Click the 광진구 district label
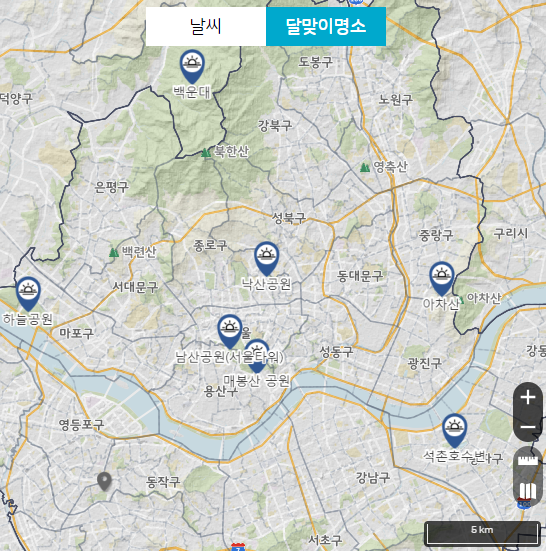This screenshot has height=551, width=546. click(x=424, y=363)
